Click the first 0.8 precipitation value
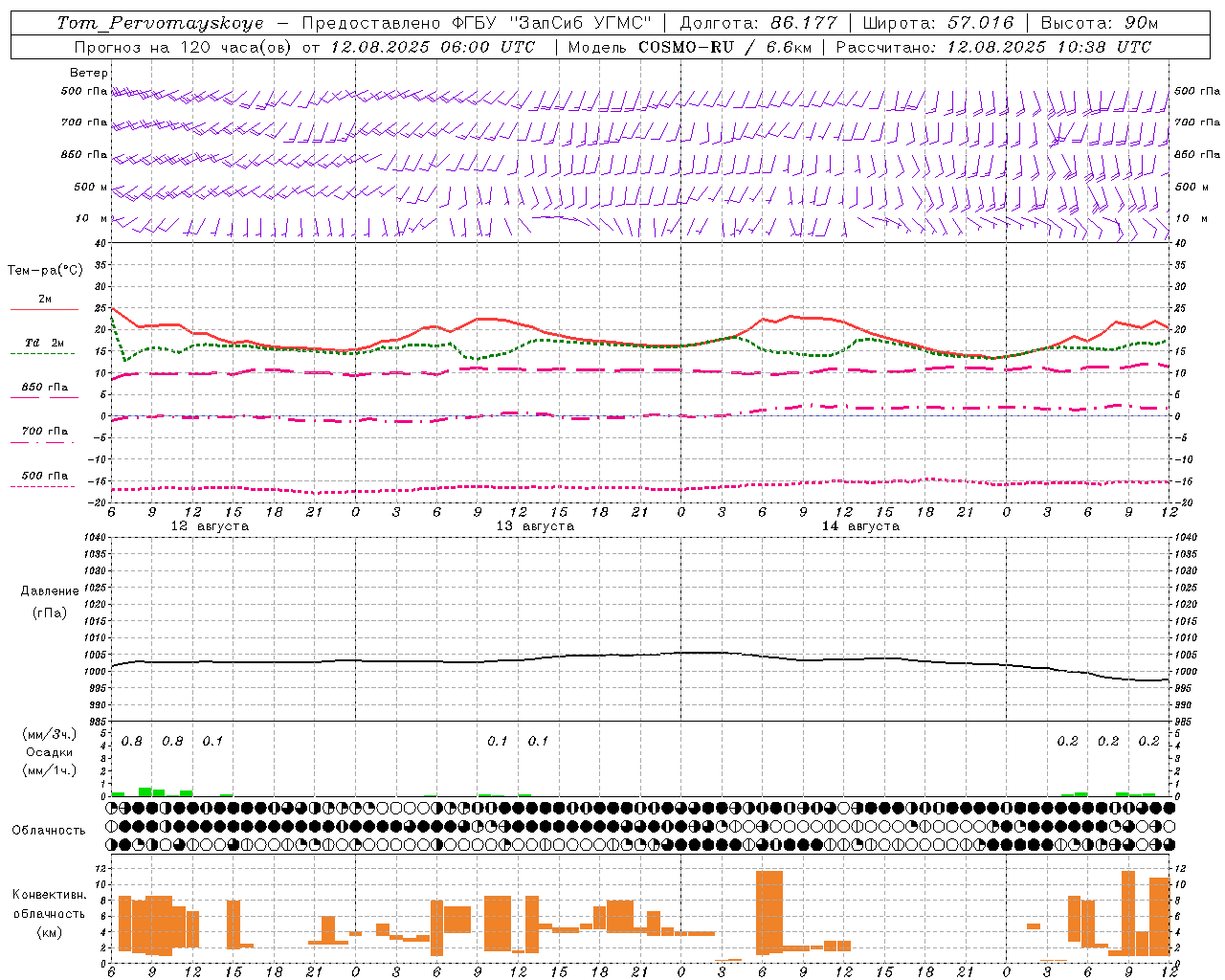Screen dimensions: 1225x980 [132, 742]
